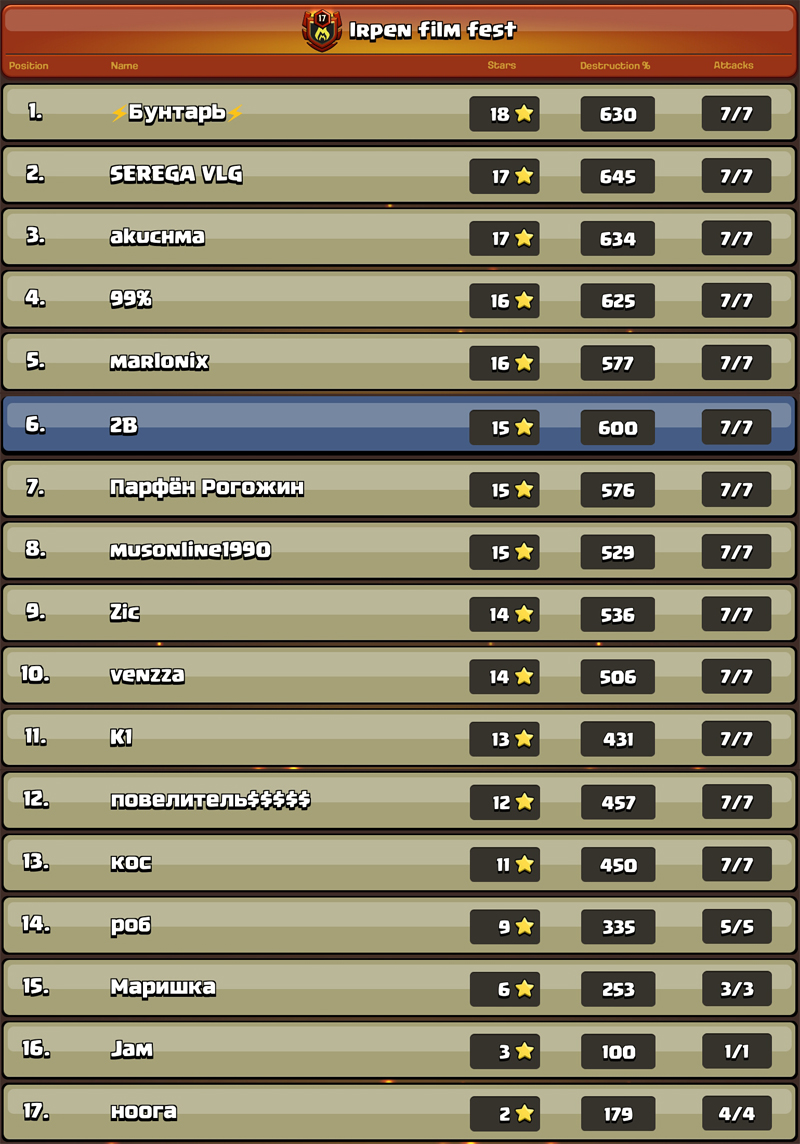Click the star icon in venzza's row
The height and width of the screenshot is (1144, 800).
[524, 677]
